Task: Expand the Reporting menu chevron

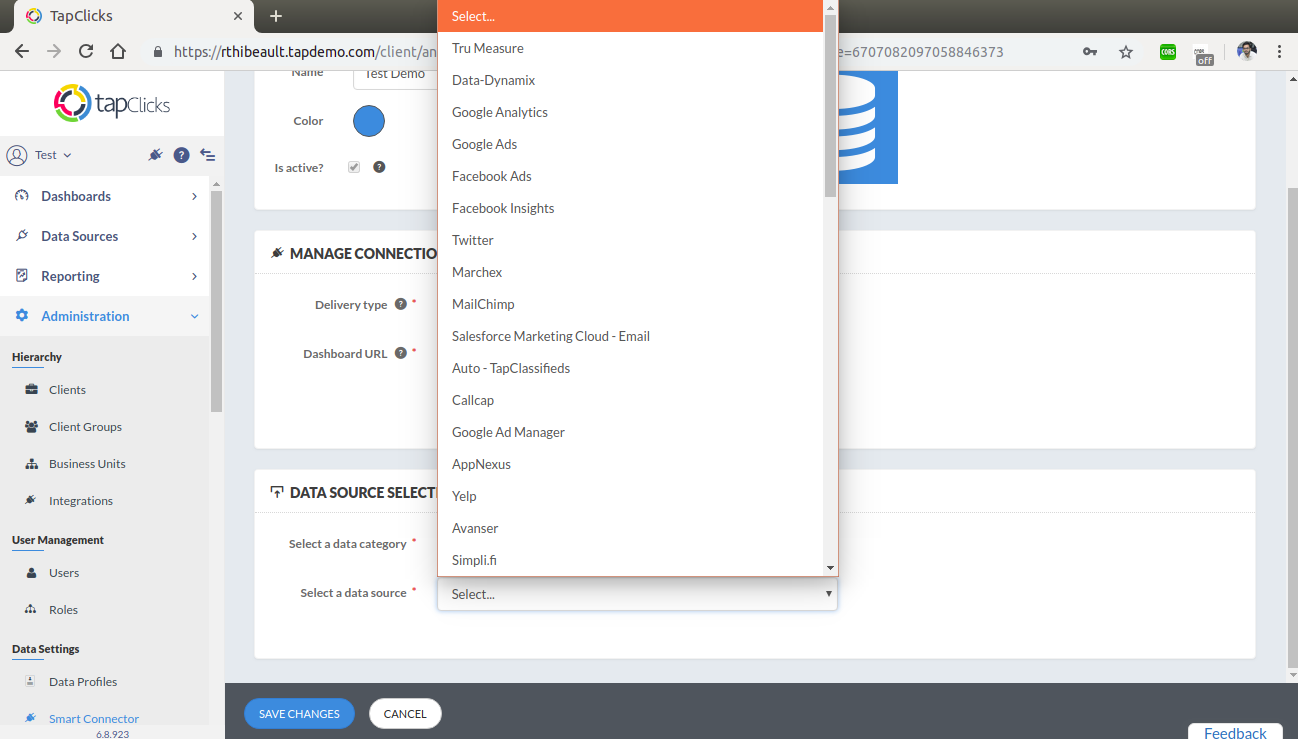Action: tap(194, 276)
